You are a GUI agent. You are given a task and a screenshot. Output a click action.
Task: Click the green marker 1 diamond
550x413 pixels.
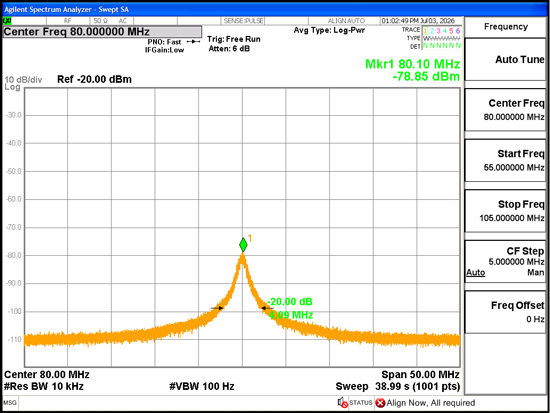pos(243,245)
